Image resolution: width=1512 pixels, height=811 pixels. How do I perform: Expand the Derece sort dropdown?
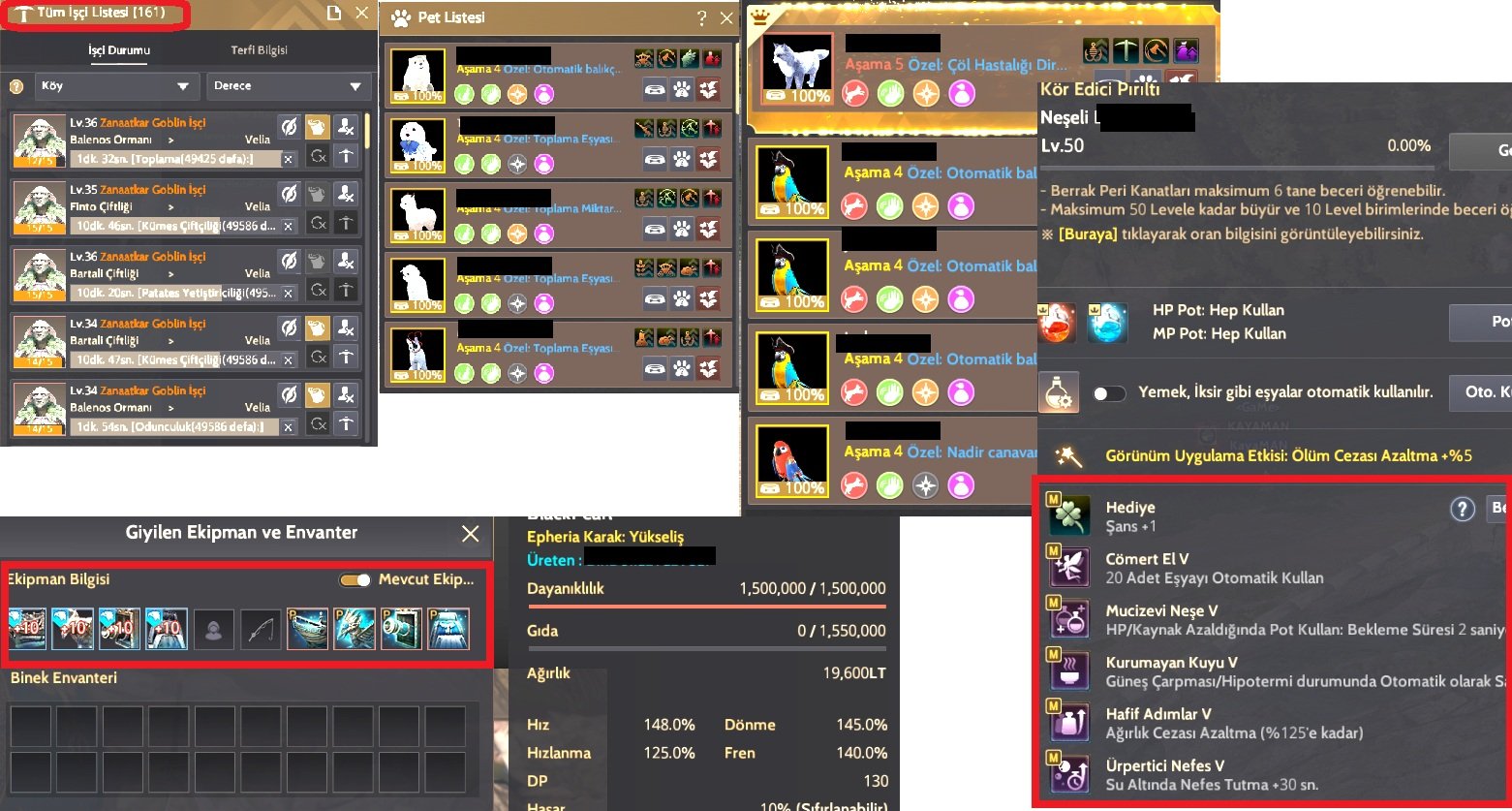pos(289,86)
